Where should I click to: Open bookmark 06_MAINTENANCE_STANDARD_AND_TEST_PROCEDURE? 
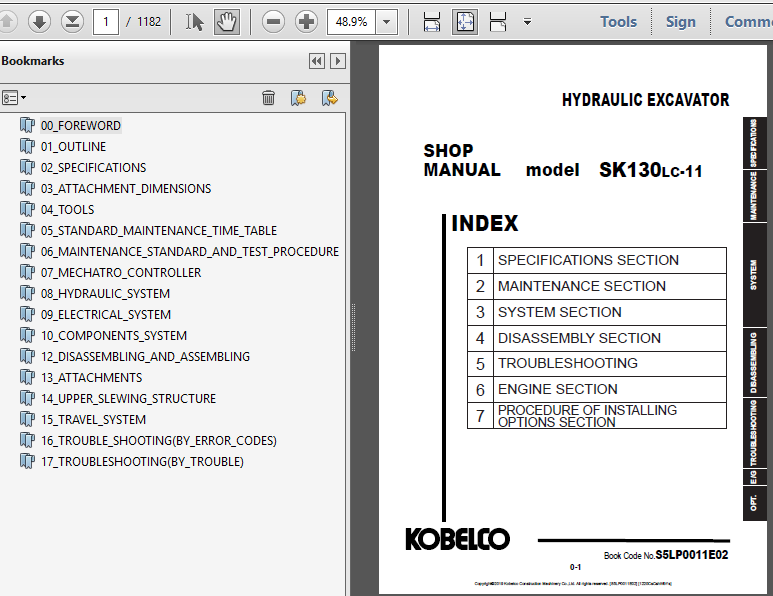[190, 252]
